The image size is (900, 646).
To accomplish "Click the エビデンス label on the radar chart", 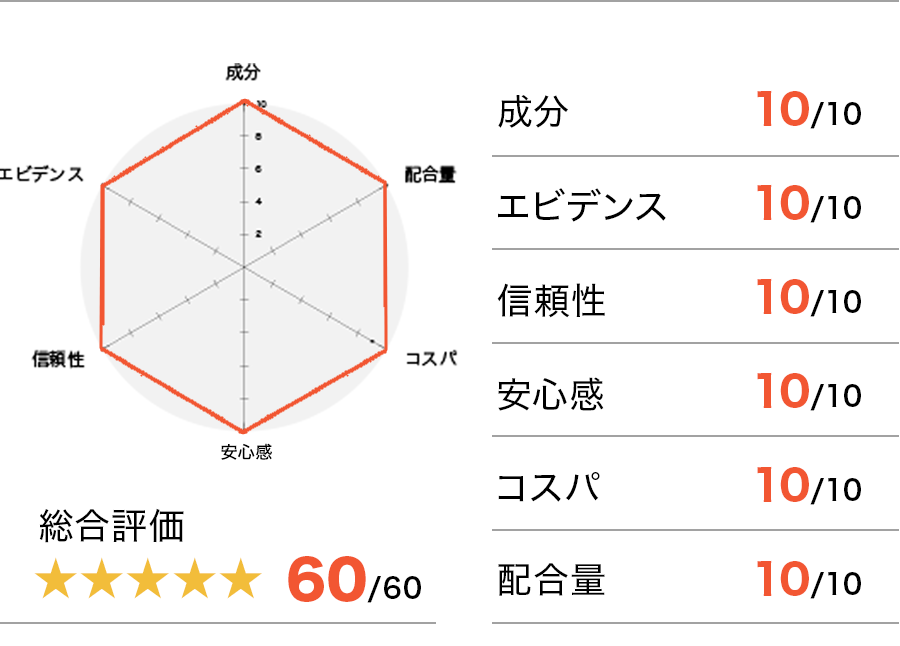I will [42, 175].
